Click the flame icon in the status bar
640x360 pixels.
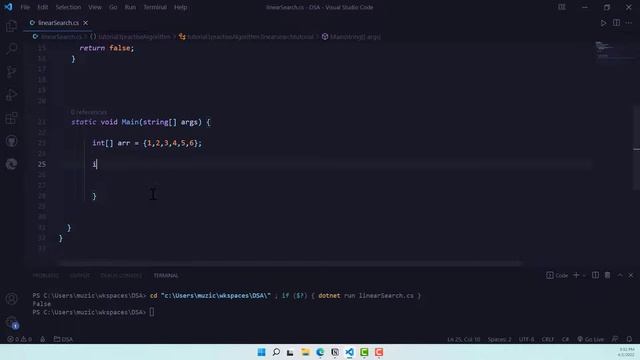[x=42, y=339]
